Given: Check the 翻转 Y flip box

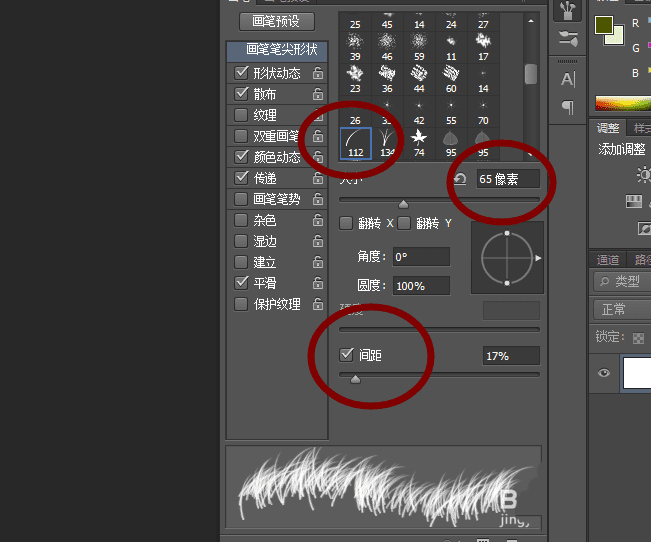Looking at the screenshot, I should click(404, 223).
